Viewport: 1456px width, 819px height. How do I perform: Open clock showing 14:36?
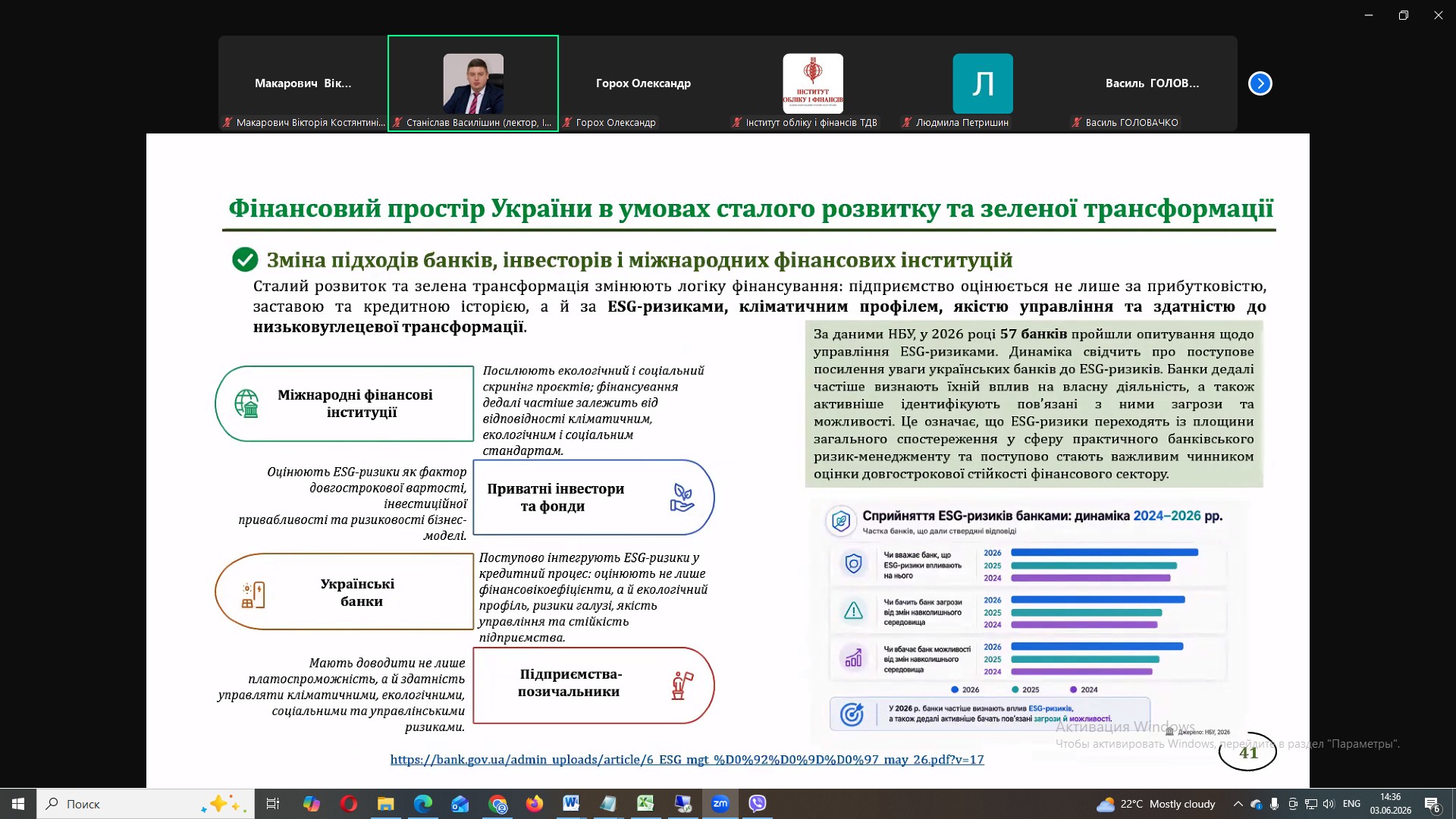1391,804
